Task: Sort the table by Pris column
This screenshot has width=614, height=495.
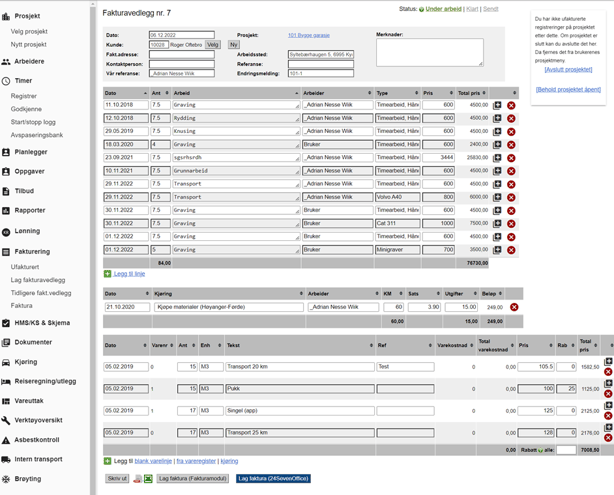Action: click(x=438, y=92)
